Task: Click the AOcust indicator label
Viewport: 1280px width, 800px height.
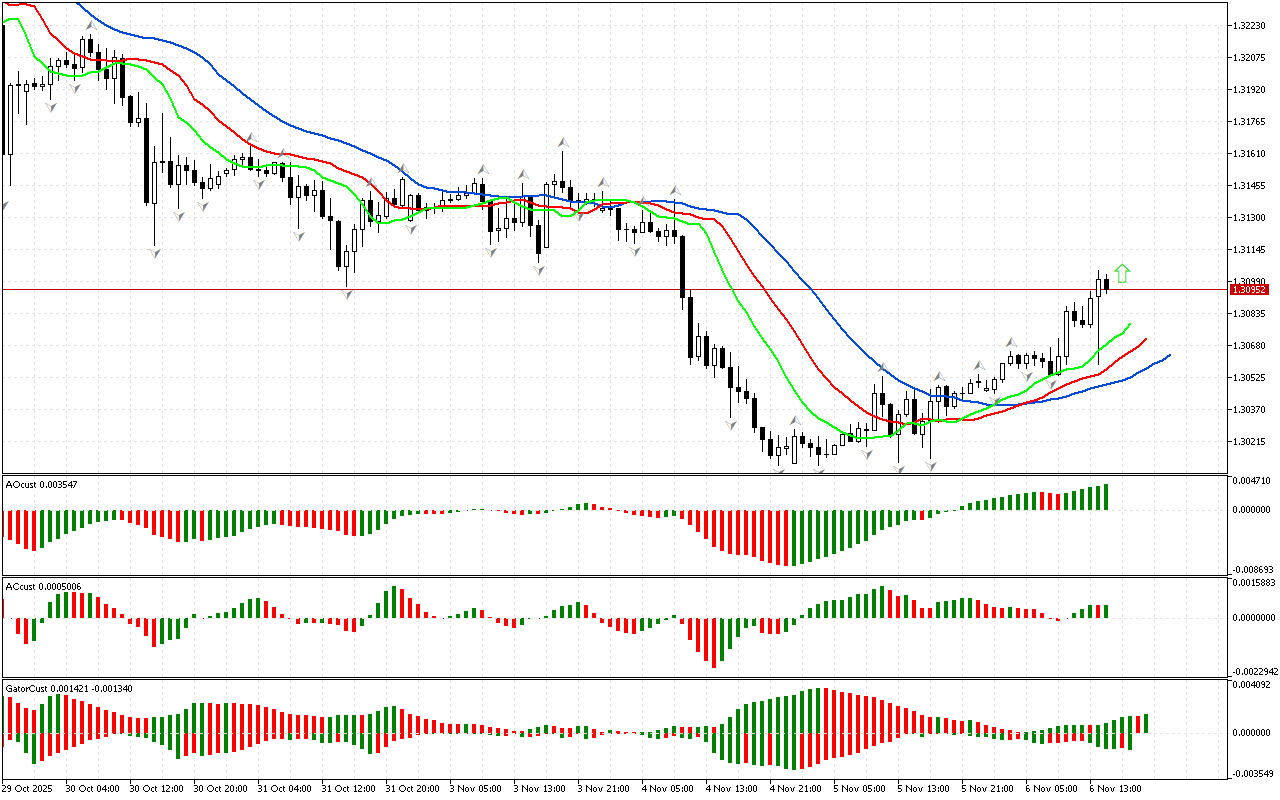Action: [42, 484]
